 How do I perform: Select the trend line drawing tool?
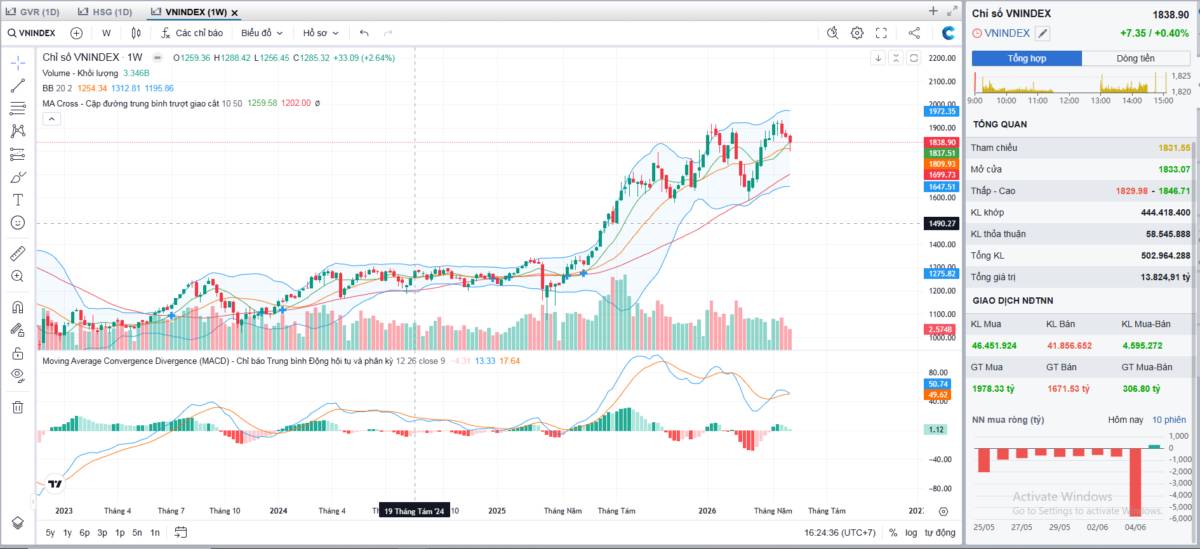[x=17, y=85]
